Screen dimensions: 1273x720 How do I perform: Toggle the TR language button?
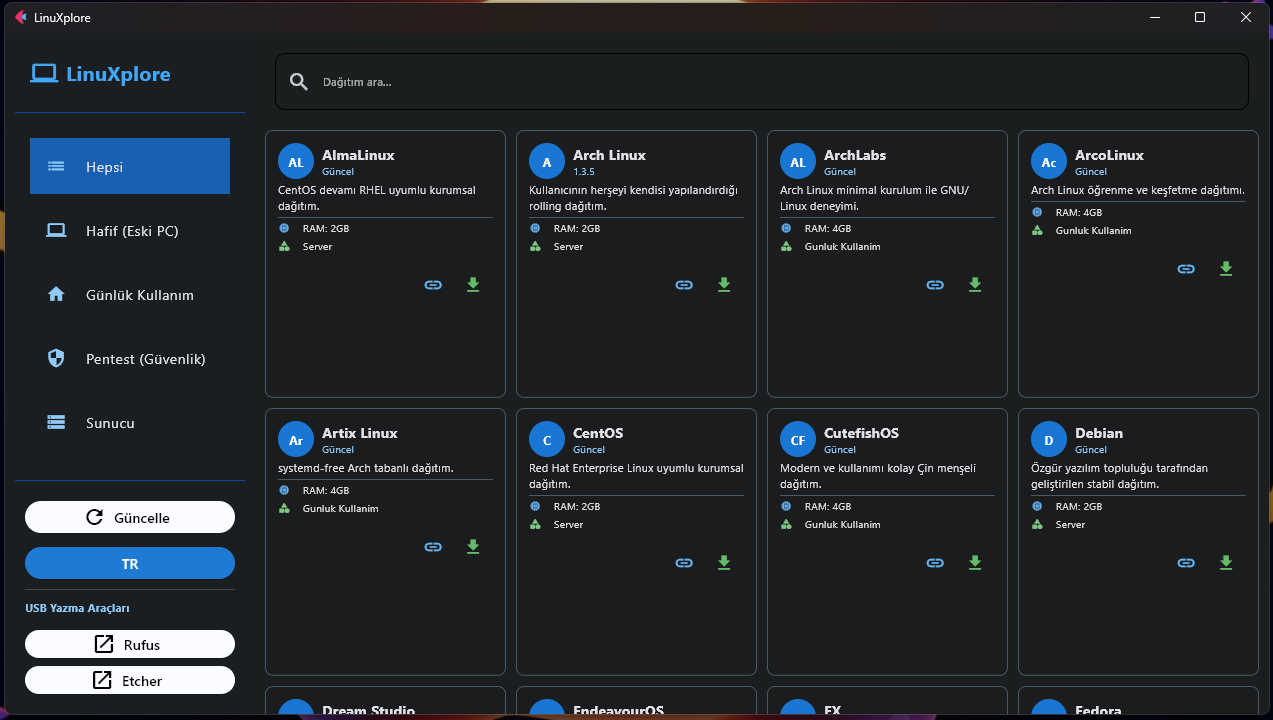(x=130, y=563)
